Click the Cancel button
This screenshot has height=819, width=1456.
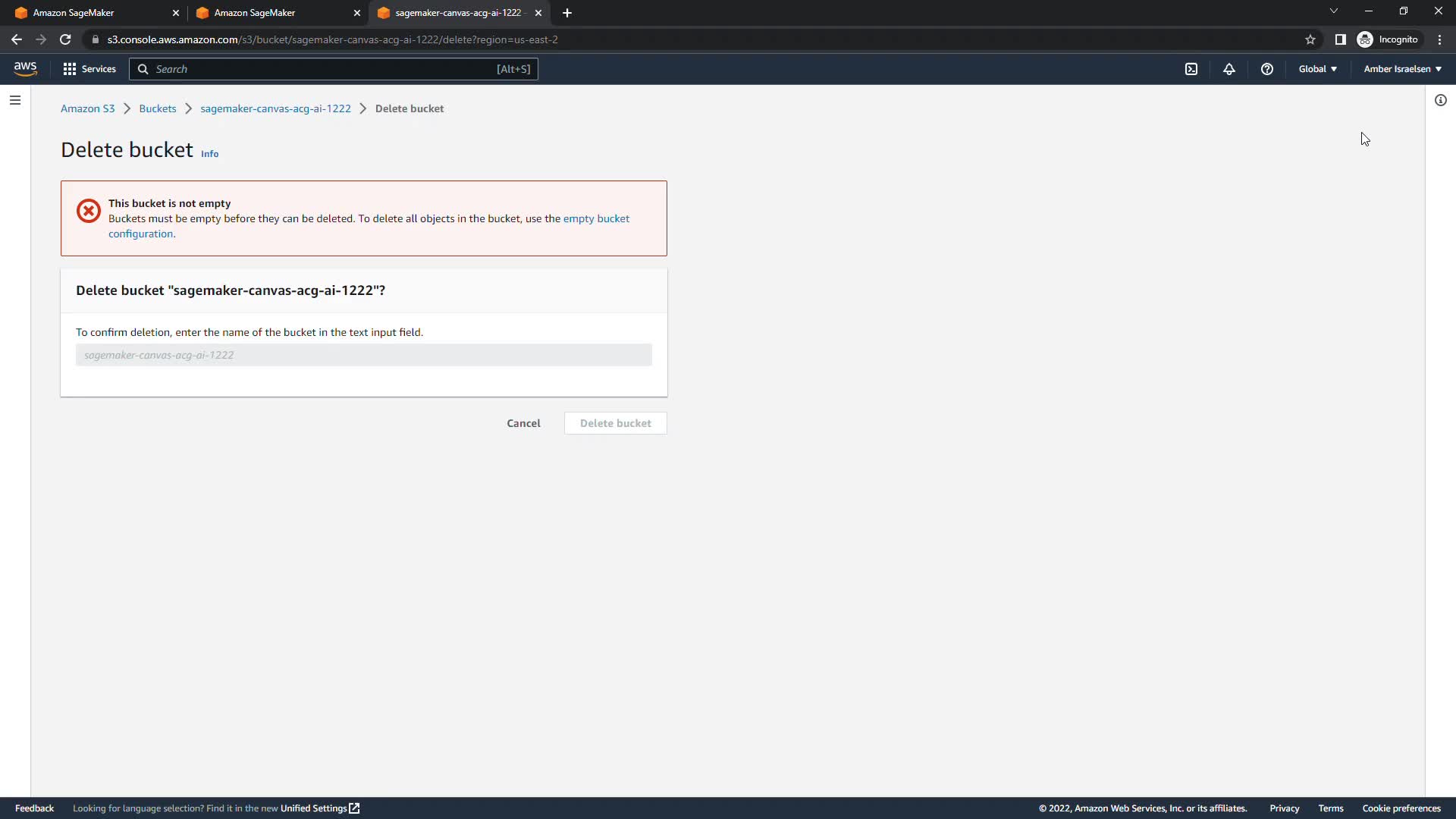pyautogui.click(x=523, y=423)
